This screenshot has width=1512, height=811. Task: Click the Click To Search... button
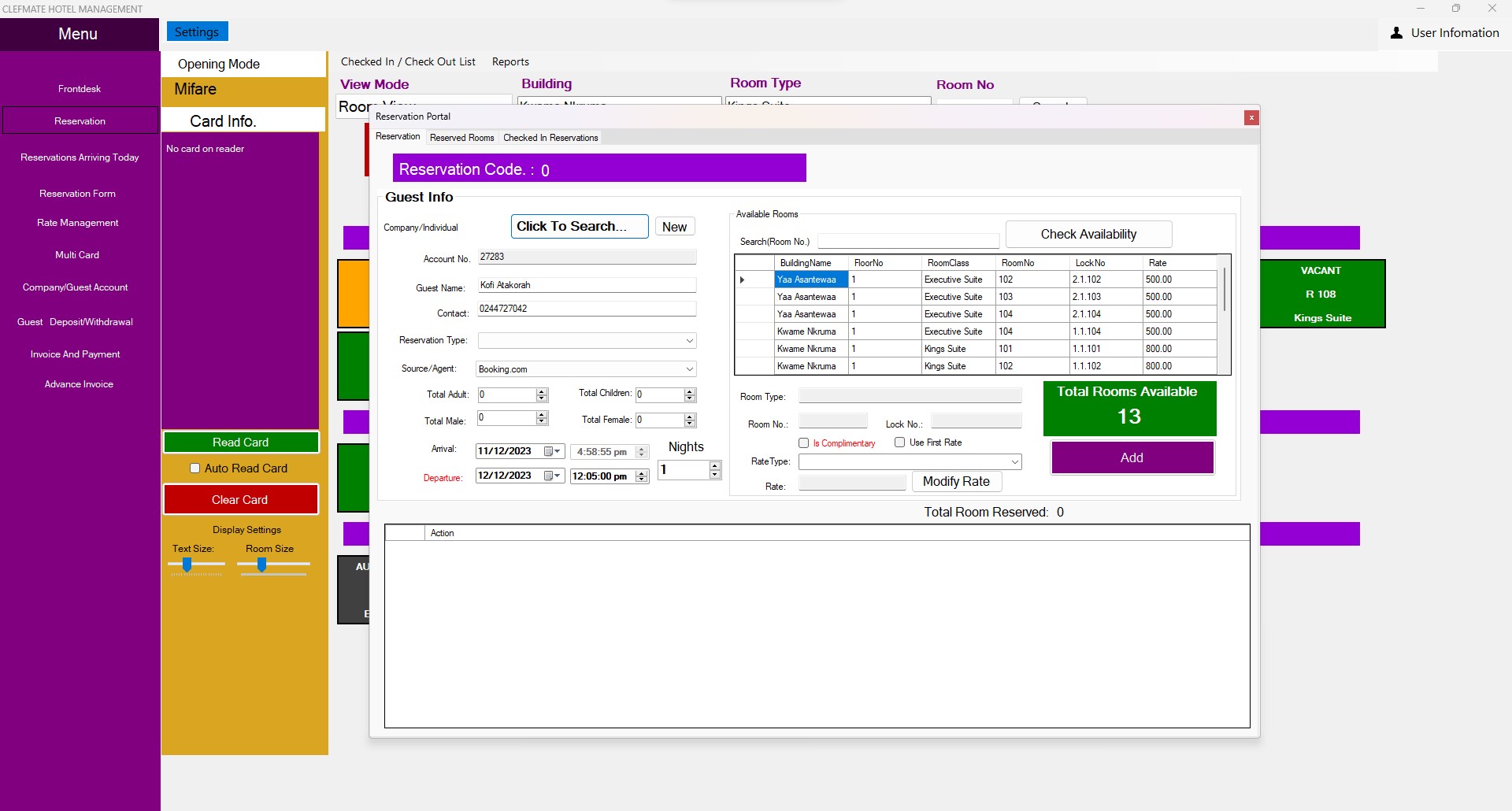click(x=580, y=226)
